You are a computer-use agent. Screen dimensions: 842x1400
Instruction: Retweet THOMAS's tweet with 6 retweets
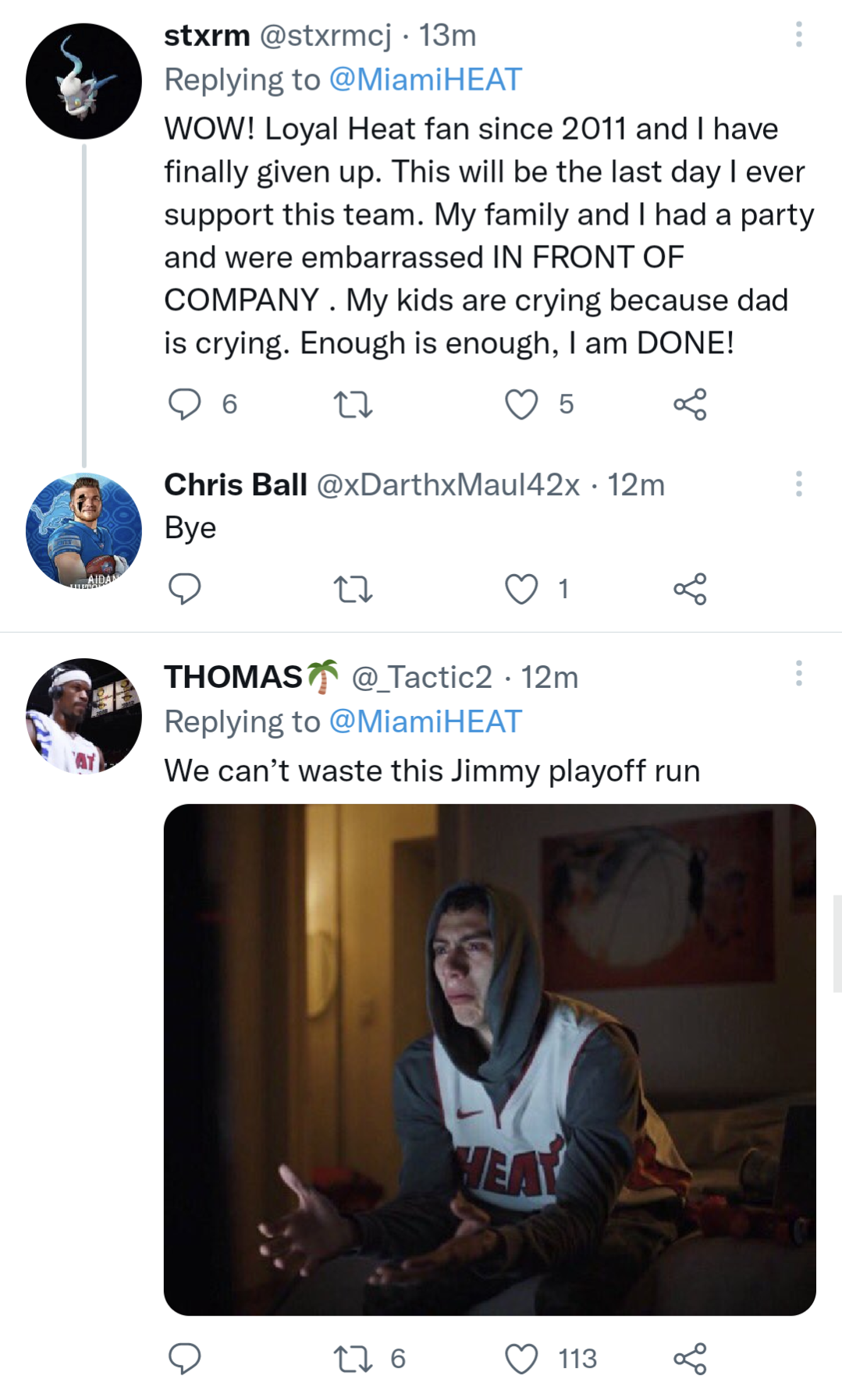[x=353, y=1359]
